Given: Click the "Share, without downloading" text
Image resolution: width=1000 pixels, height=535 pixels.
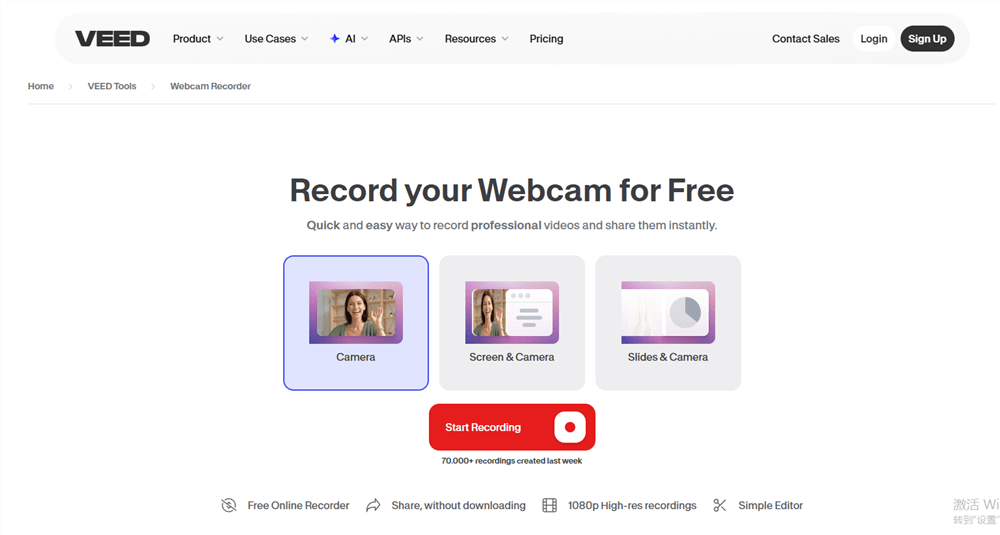Looking at the screenshot, I should 459,506.
